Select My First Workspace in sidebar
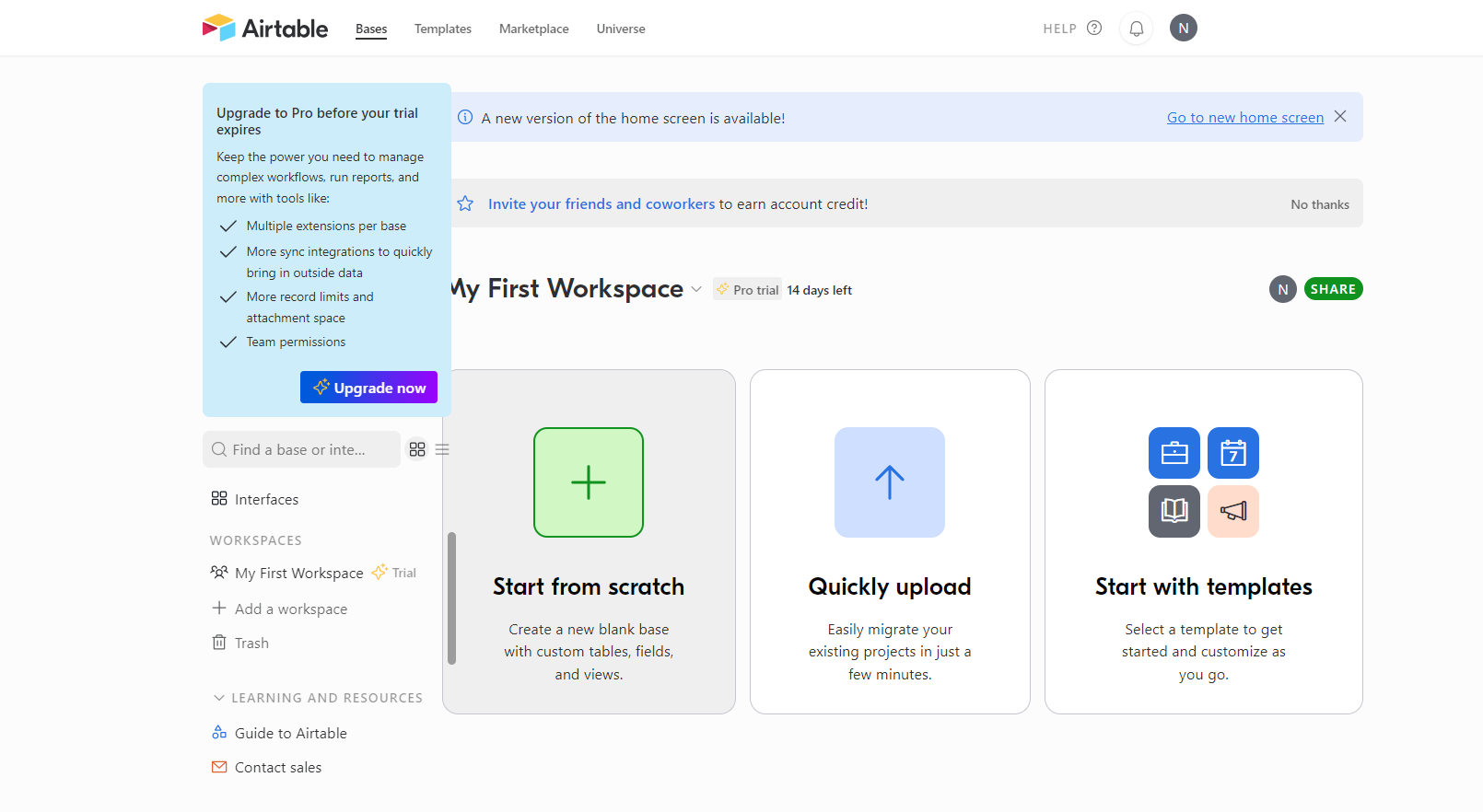The width and height of the screenshot is (1483, 812). click(x=299, y=573)
